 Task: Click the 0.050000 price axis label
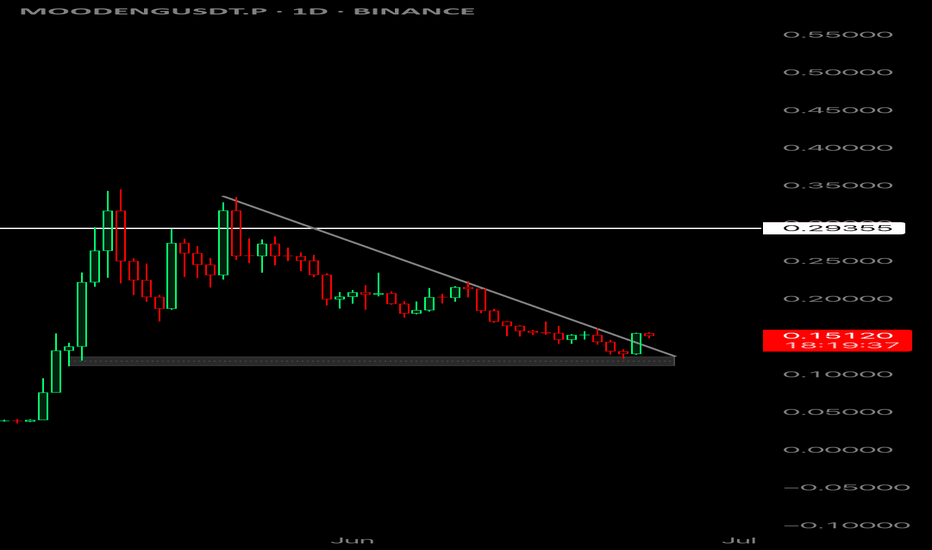837,412
